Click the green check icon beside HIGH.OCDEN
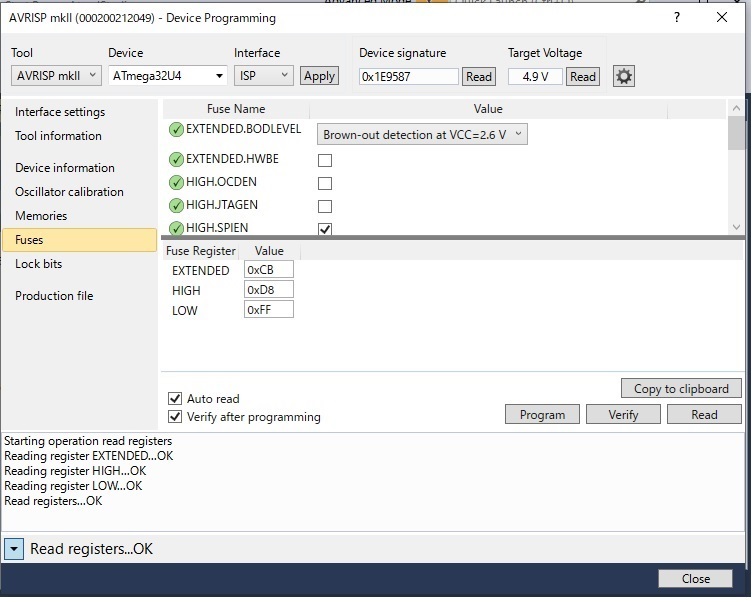 (x=176, y=182)
